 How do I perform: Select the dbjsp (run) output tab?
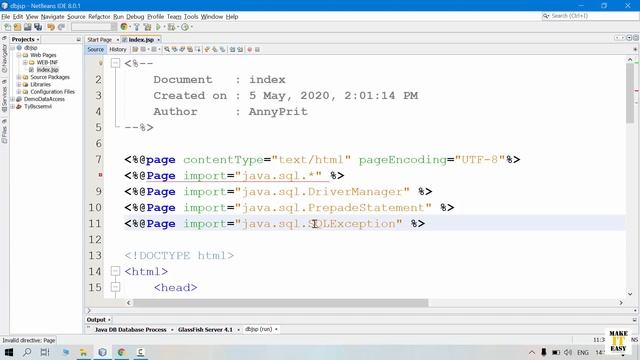[x=258, y=329]
